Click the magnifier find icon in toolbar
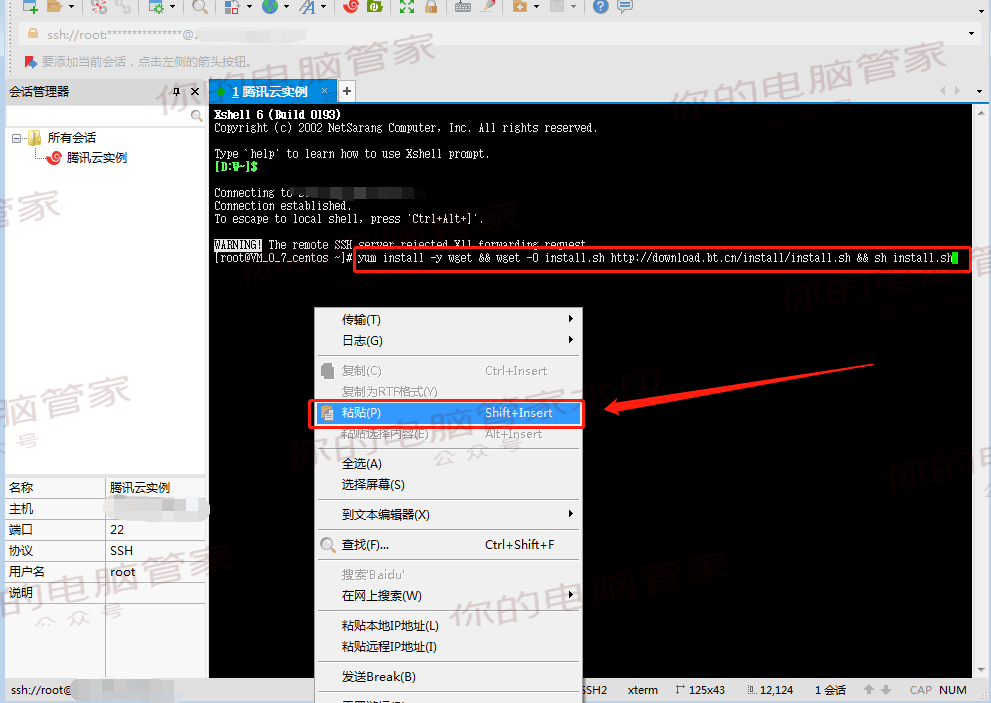Image resolution: width=991 pixels, height=703 pixels. (x=200, y=7)
